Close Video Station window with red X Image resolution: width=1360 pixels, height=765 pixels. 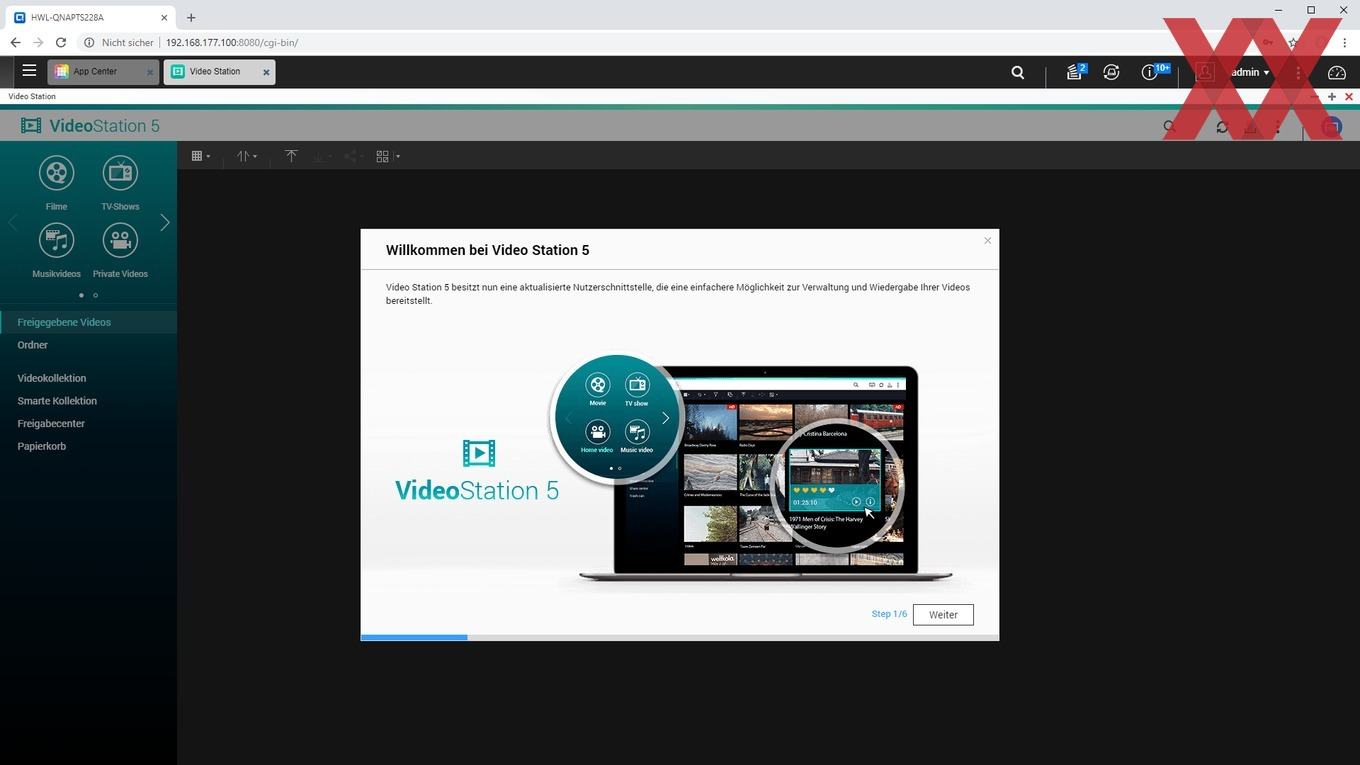(x=1349, y=97)
